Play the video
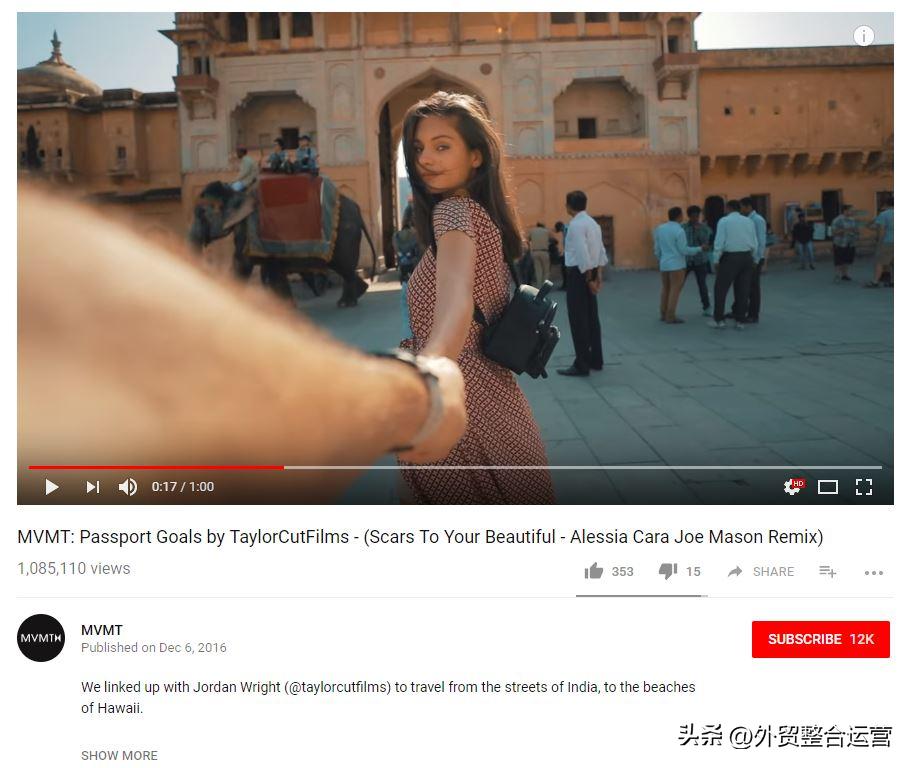The image size is (913, 768). (x=52, y=487)
